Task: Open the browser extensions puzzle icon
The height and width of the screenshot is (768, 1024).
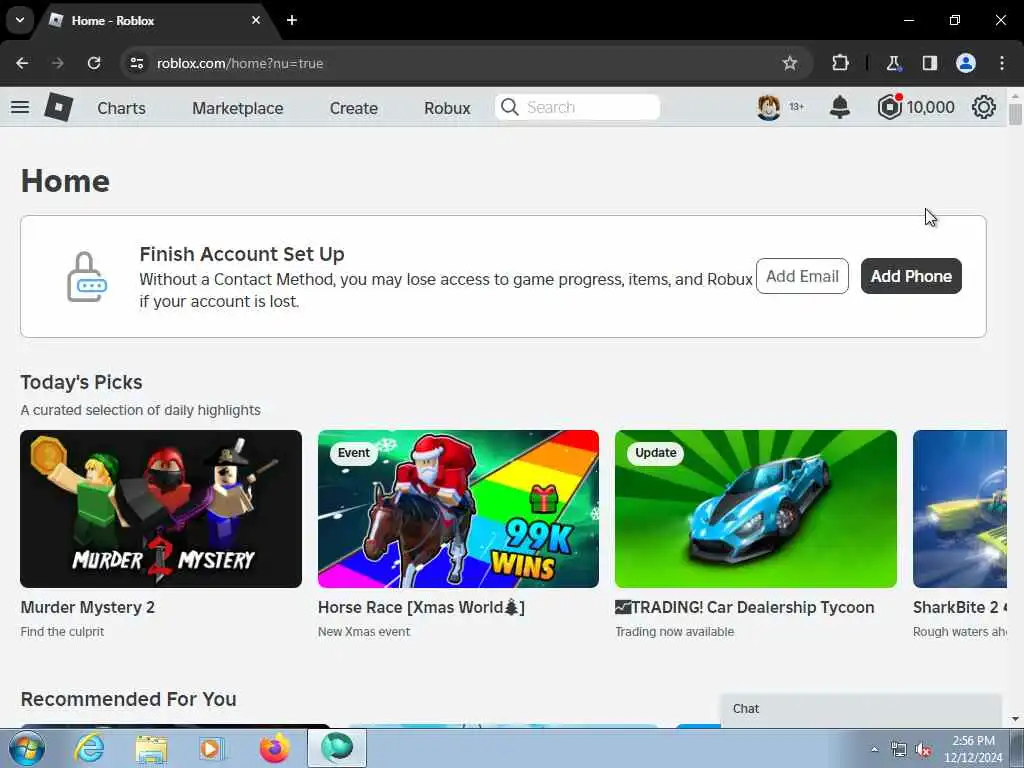Action: (840, 63)
